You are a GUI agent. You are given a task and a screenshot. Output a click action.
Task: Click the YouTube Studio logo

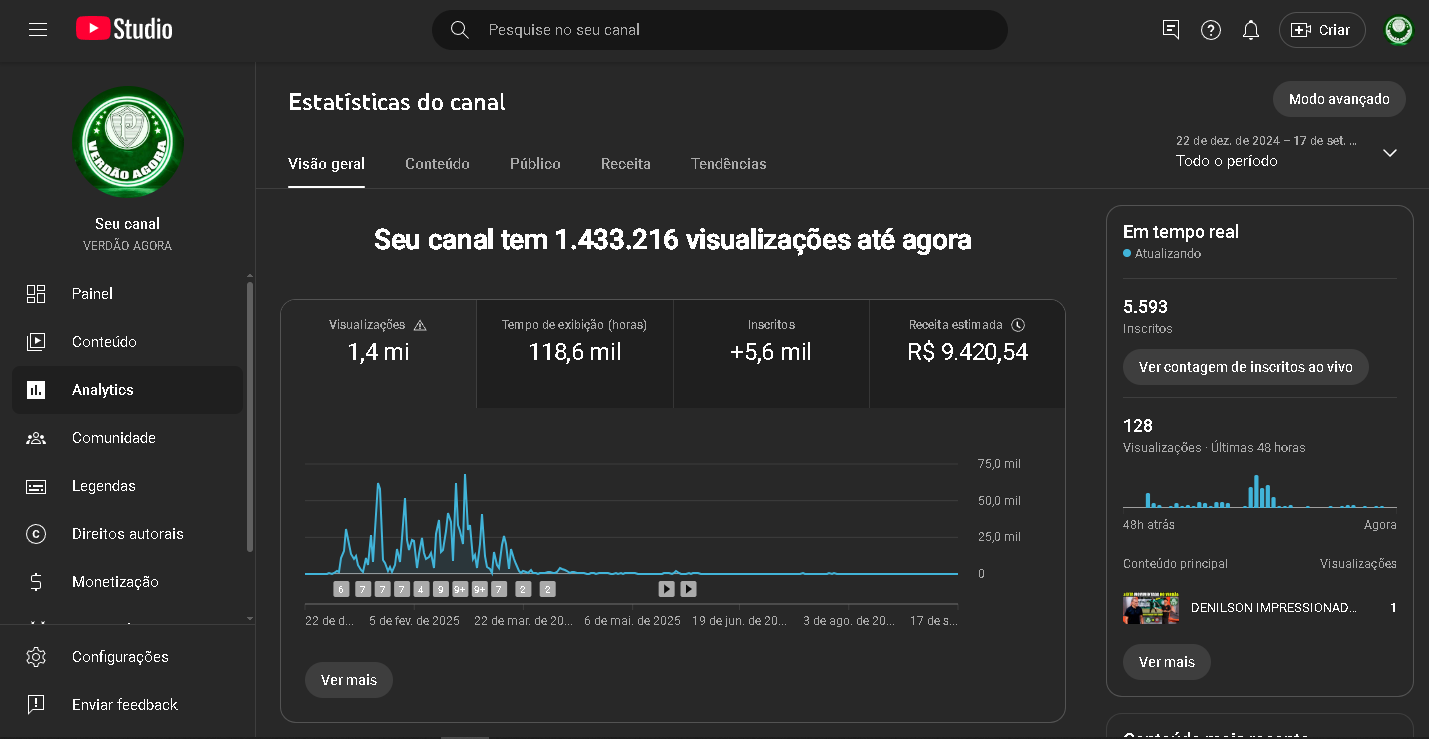pyautogui.click(x=124, y=30)
